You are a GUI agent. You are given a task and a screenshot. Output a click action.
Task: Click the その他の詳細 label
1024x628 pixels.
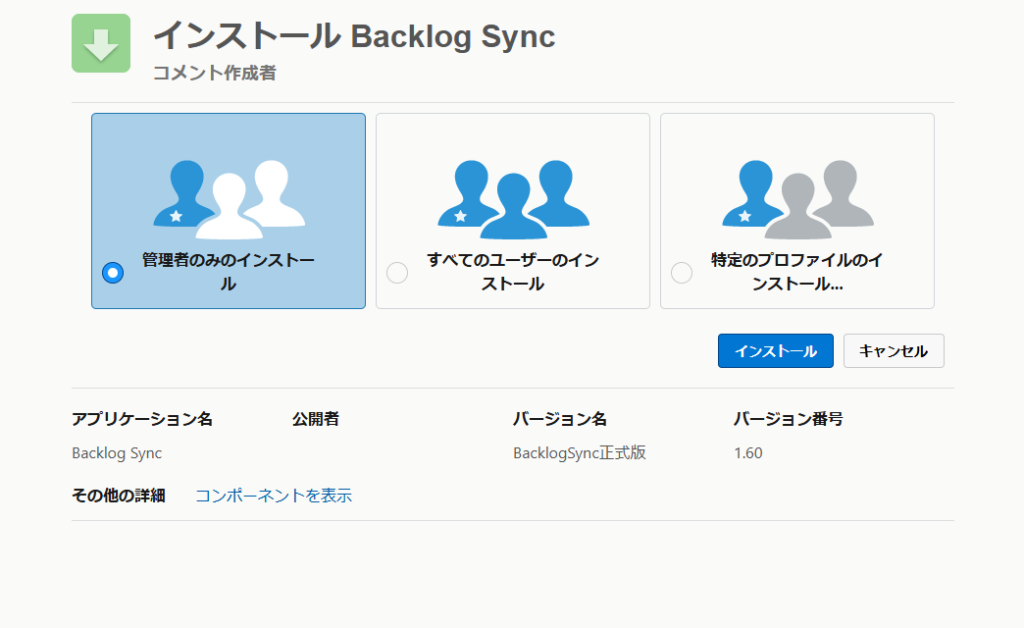point(118,495)
